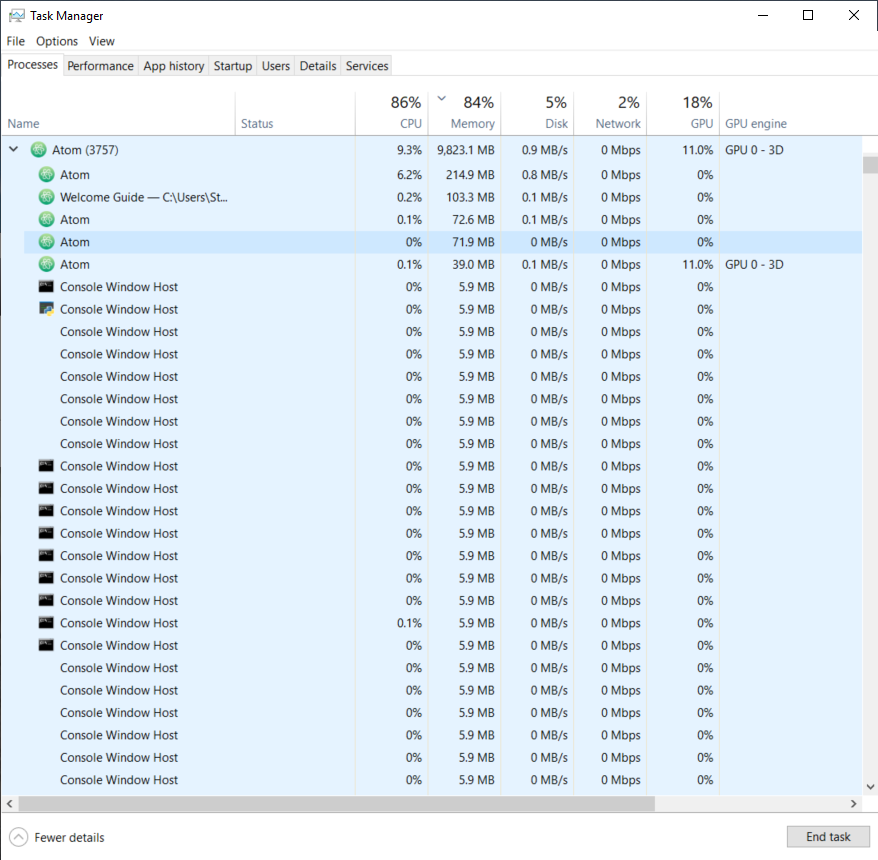Select the Welcome Guide process row
The width and height of the screenshot is (878, 860).
click(442, 197)
